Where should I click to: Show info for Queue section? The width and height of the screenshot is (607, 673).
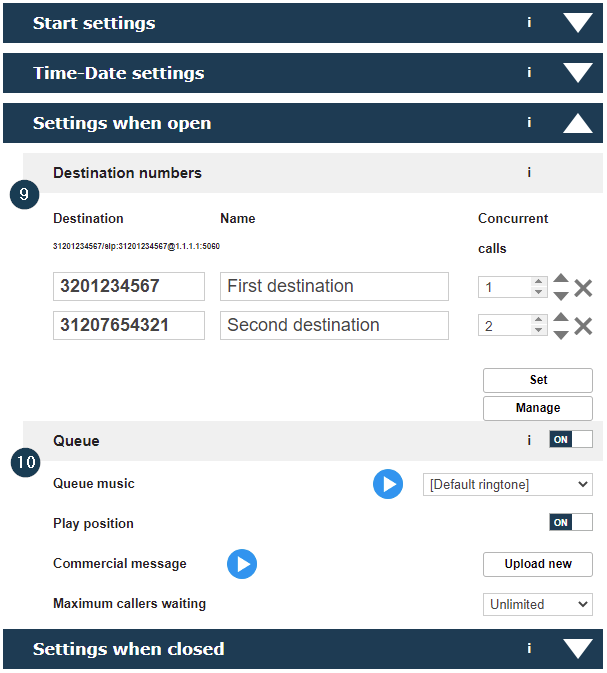[x=529, y=440]
